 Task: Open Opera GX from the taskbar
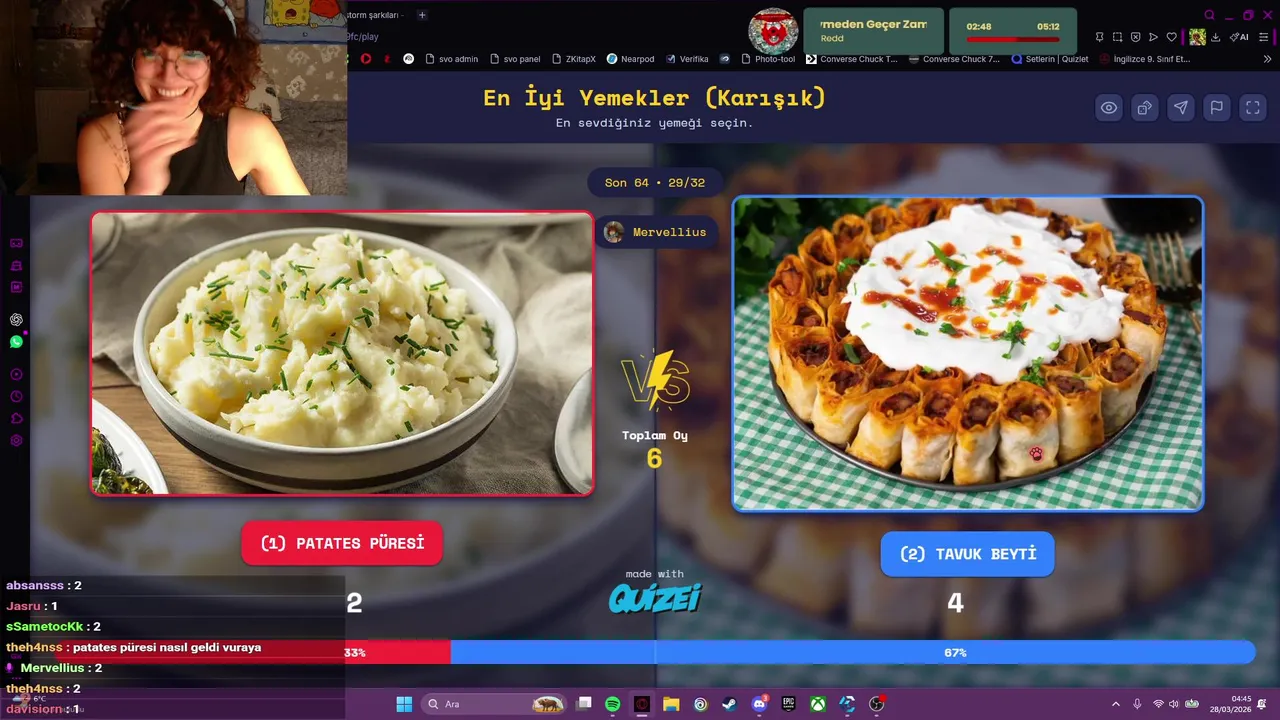[642, 704]
